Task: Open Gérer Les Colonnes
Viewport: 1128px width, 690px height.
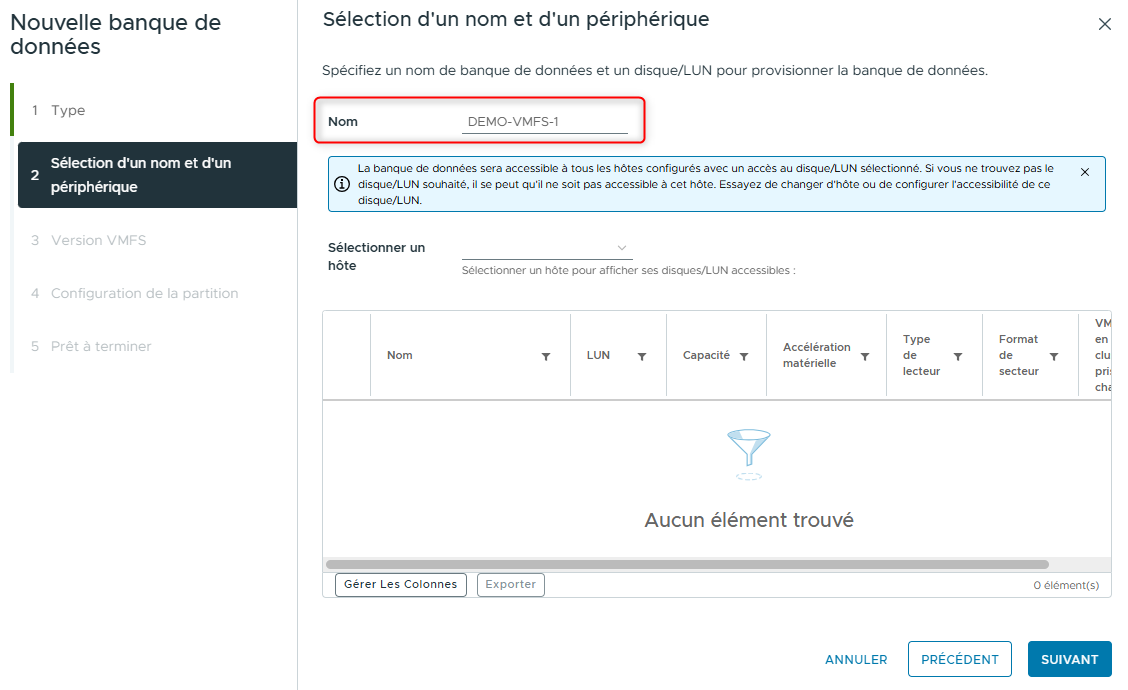Action: pyautogui.click(x=400, y=584)
